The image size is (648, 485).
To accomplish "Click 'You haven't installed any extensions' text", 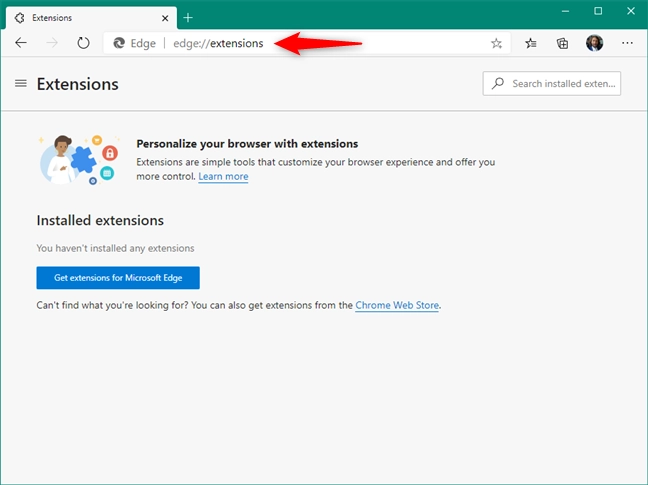I will click(115, 248).
